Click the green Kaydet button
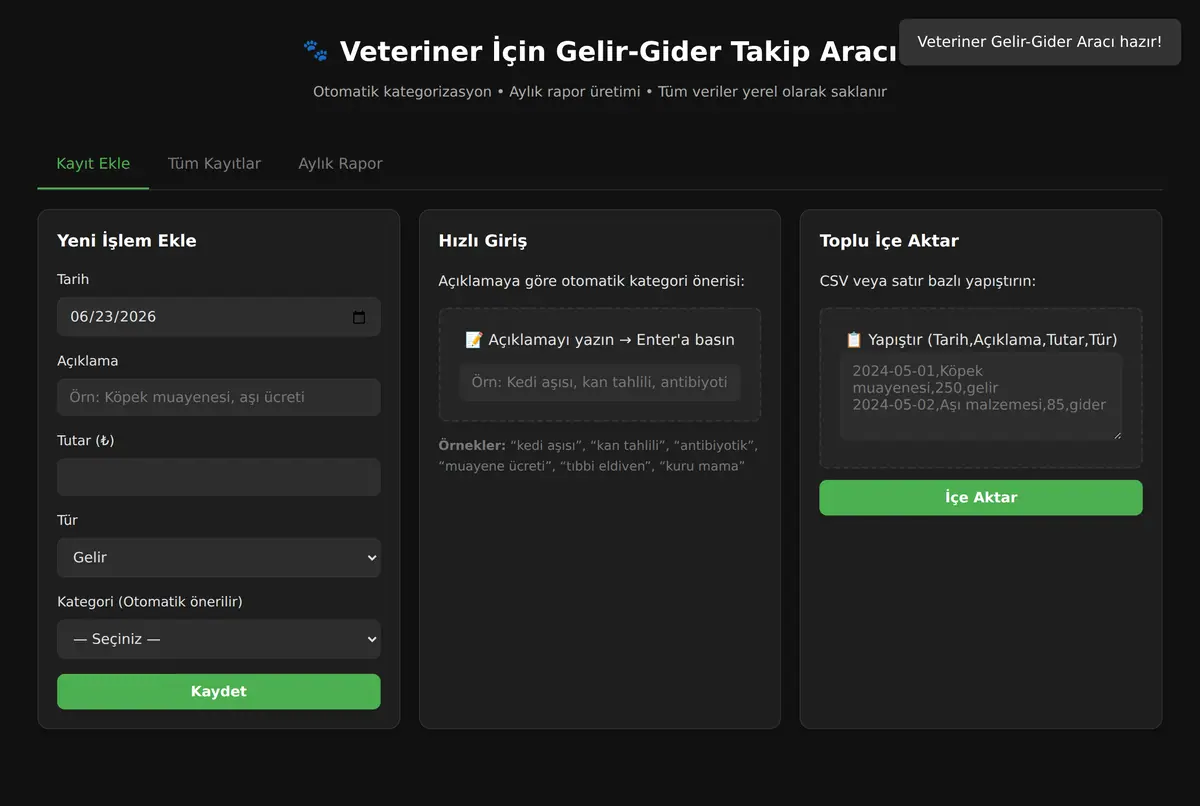The height and width of the screenshot is (806, 1200). click(x=219, y=691)
